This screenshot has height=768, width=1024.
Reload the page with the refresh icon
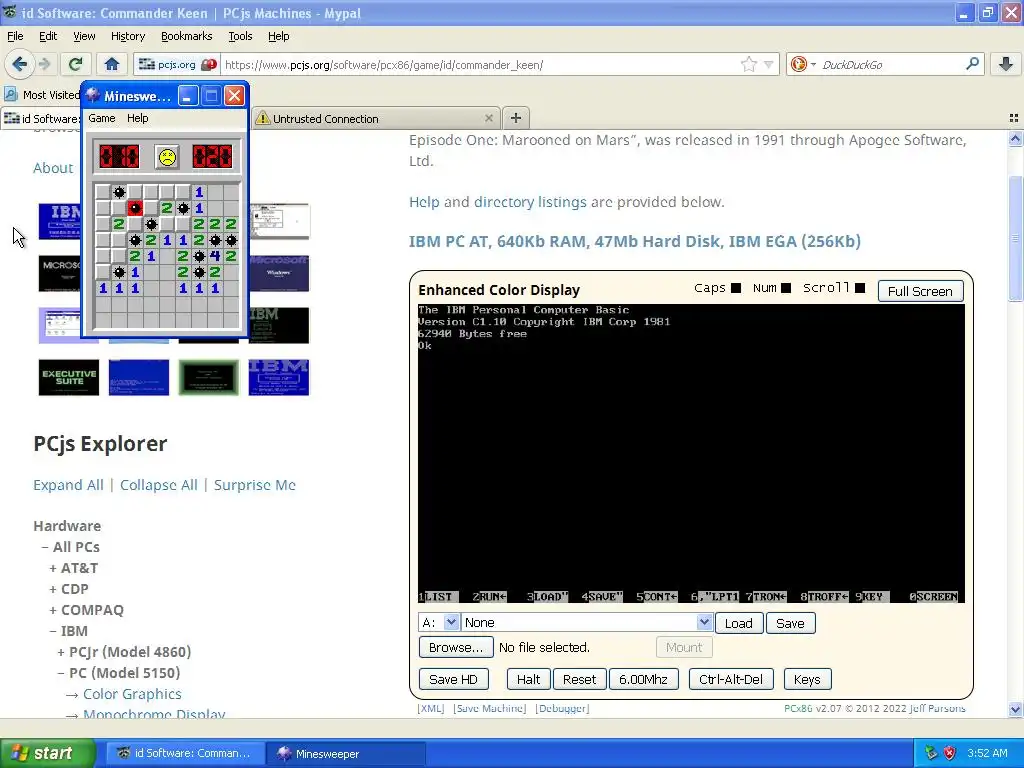click(75, 64)
